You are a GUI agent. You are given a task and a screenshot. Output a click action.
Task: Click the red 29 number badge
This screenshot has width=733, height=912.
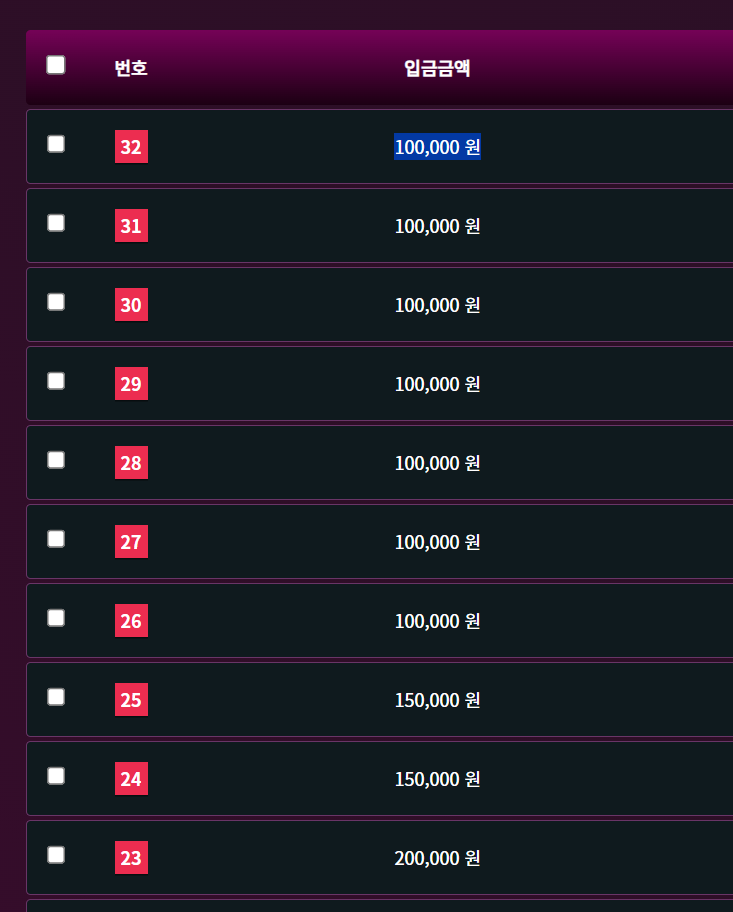coord(131,384)
